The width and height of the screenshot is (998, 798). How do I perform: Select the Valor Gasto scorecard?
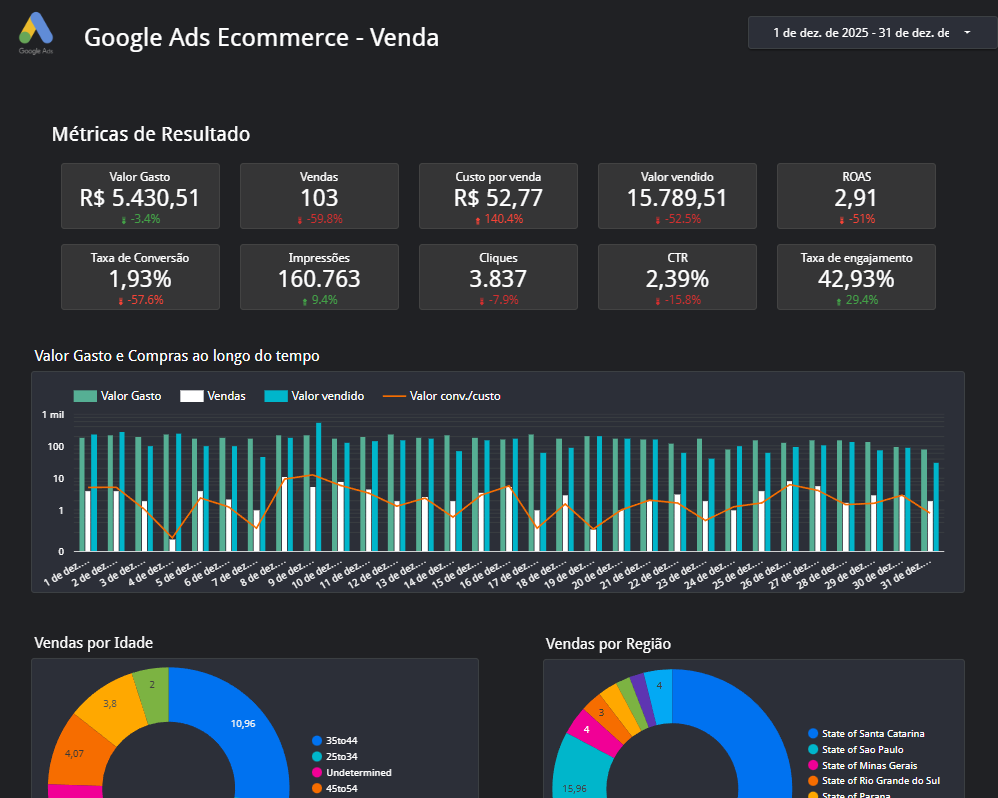(x=140, y=196)
